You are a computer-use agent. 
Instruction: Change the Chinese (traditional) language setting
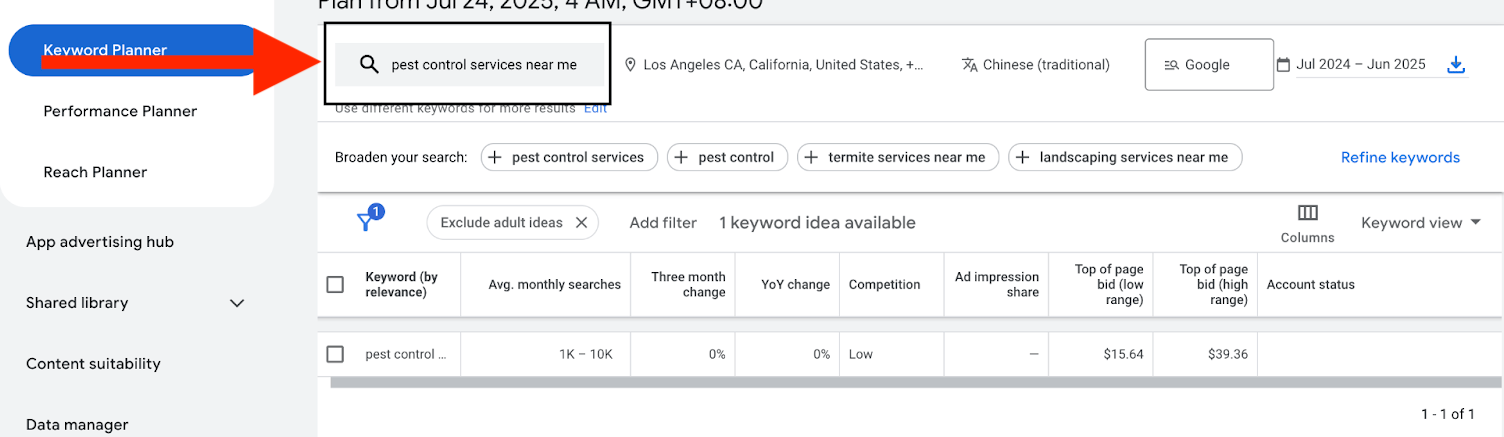[x=1046, y=65]
